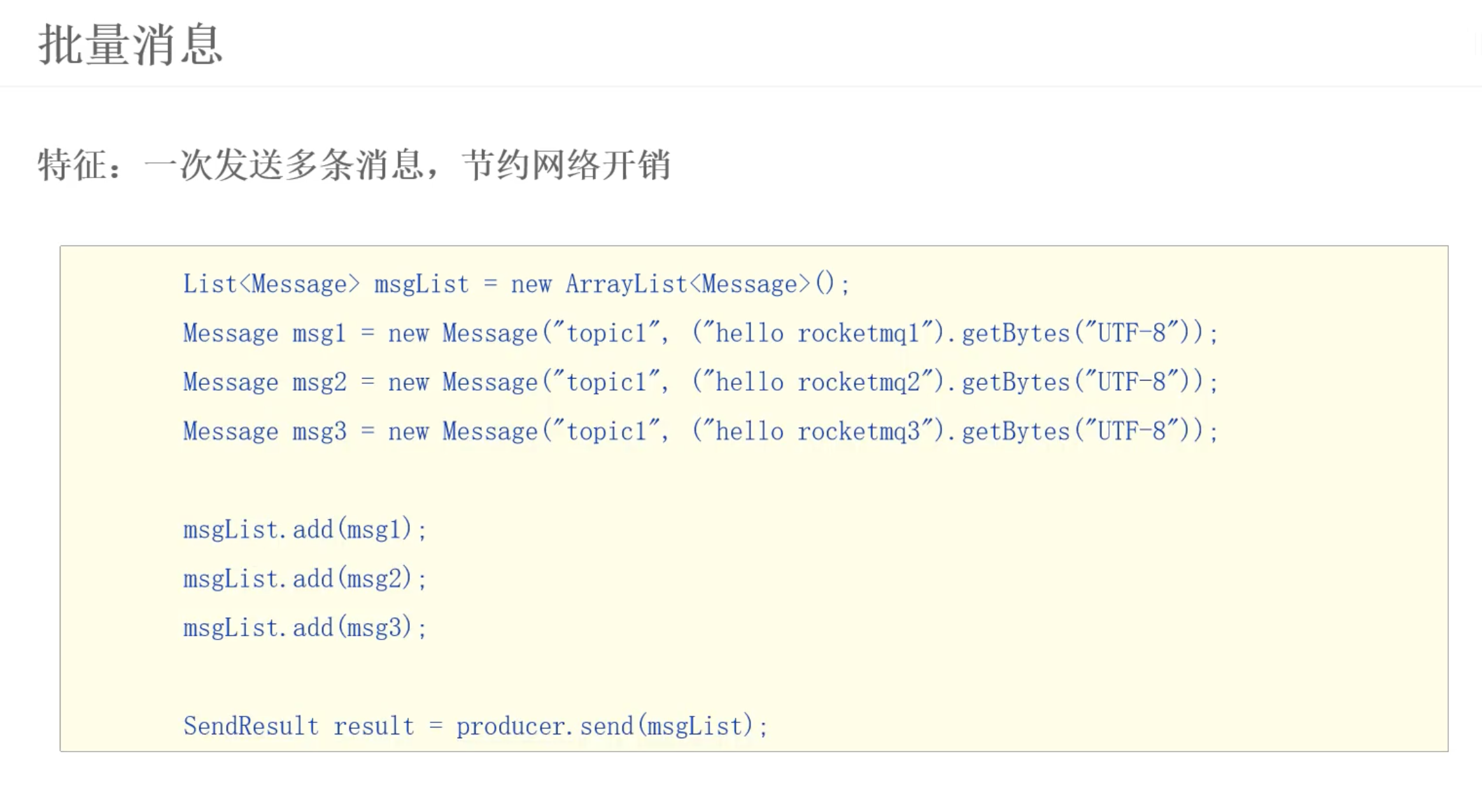Viewport: 1482px width, 812px height.
Task: Click the phrase 一次发送多条消息
Action: [x=283, y=165]
